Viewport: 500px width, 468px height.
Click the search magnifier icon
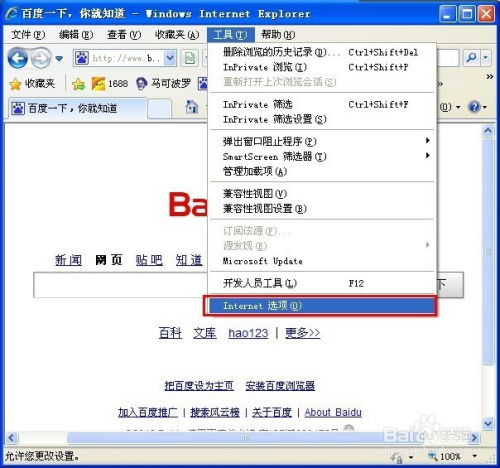coord(471,58)
